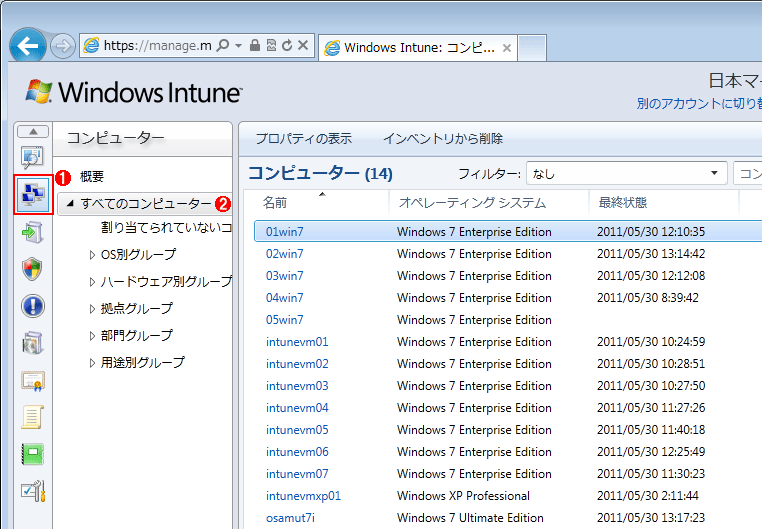Screen dimensions: 762x529
Task: Open the Policy scroll icon
Action: click(x=33, y=417)
